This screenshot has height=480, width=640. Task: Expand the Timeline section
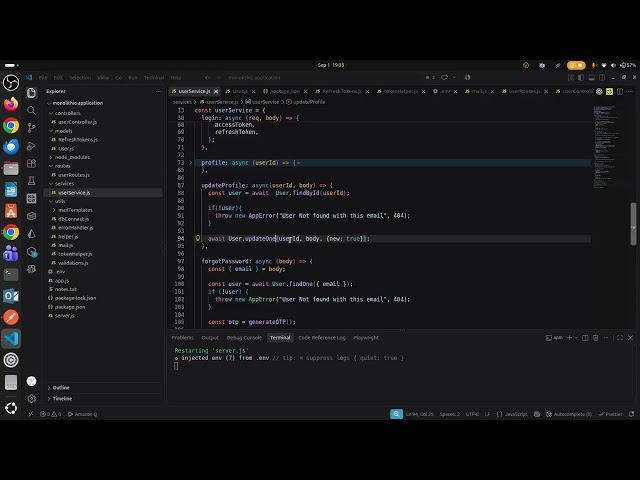62,398
